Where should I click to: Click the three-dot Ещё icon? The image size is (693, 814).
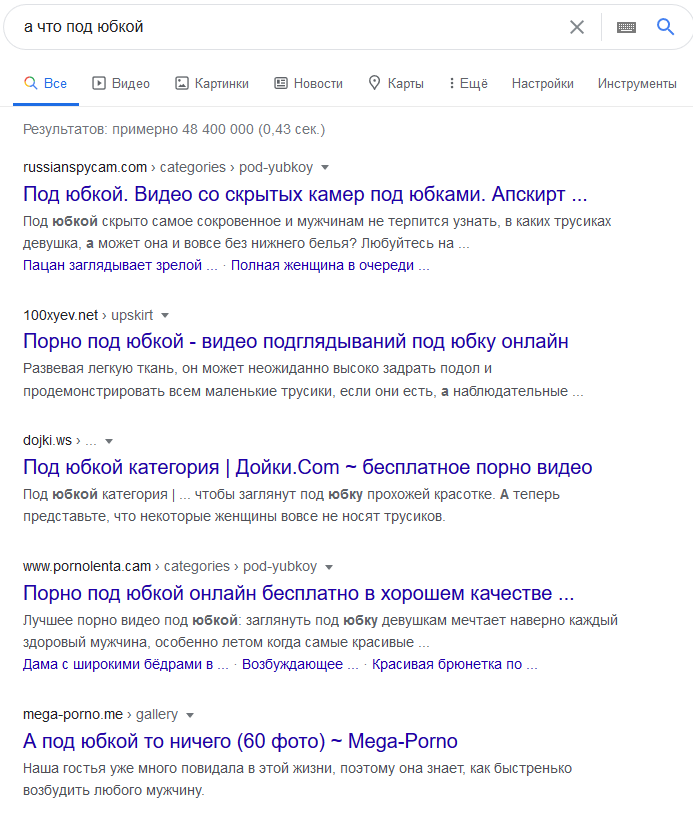pos(451,83)
